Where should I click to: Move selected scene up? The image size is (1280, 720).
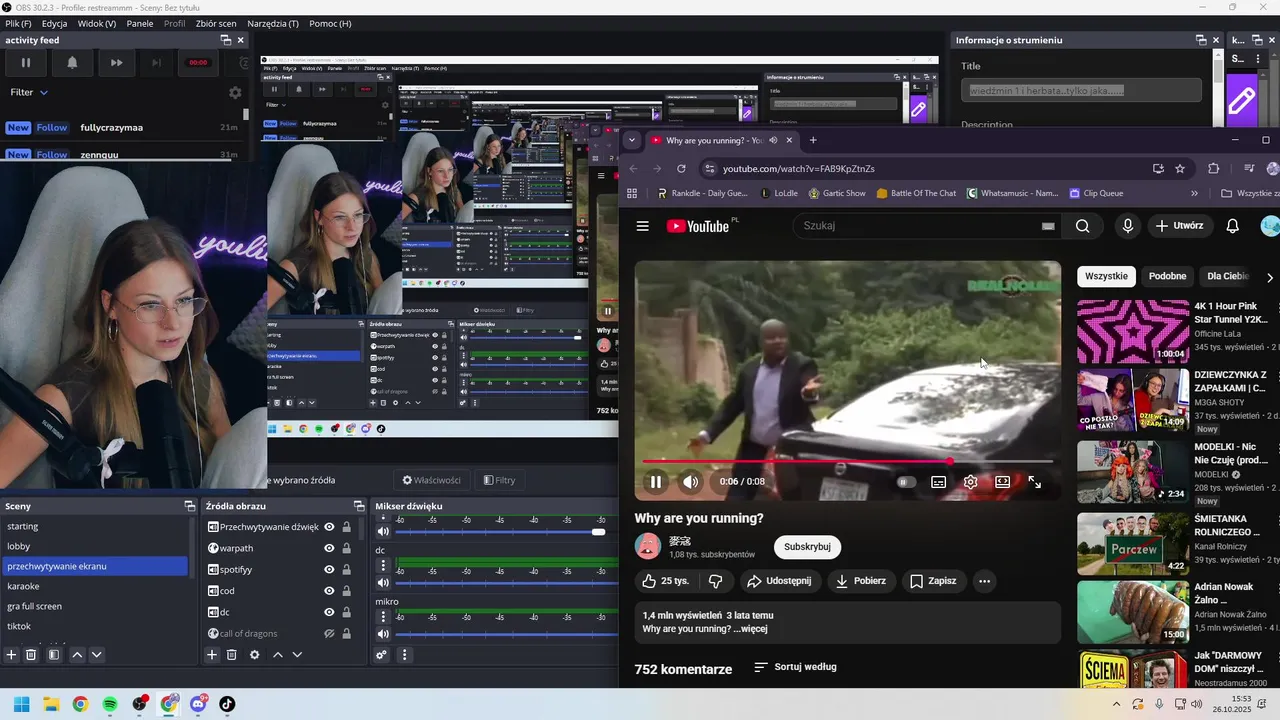point(77,655)
